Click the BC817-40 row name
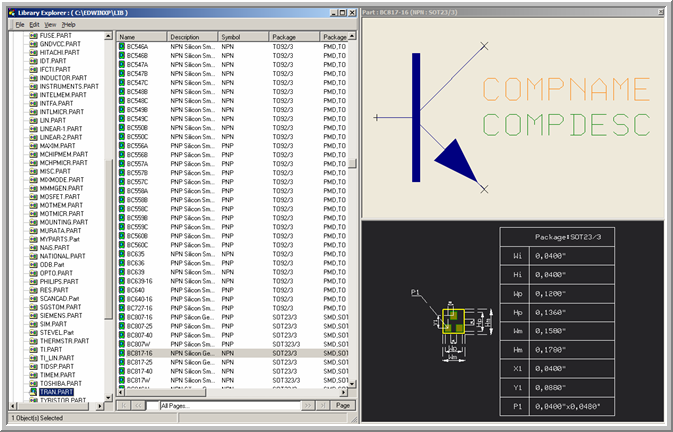 point(139,371)
